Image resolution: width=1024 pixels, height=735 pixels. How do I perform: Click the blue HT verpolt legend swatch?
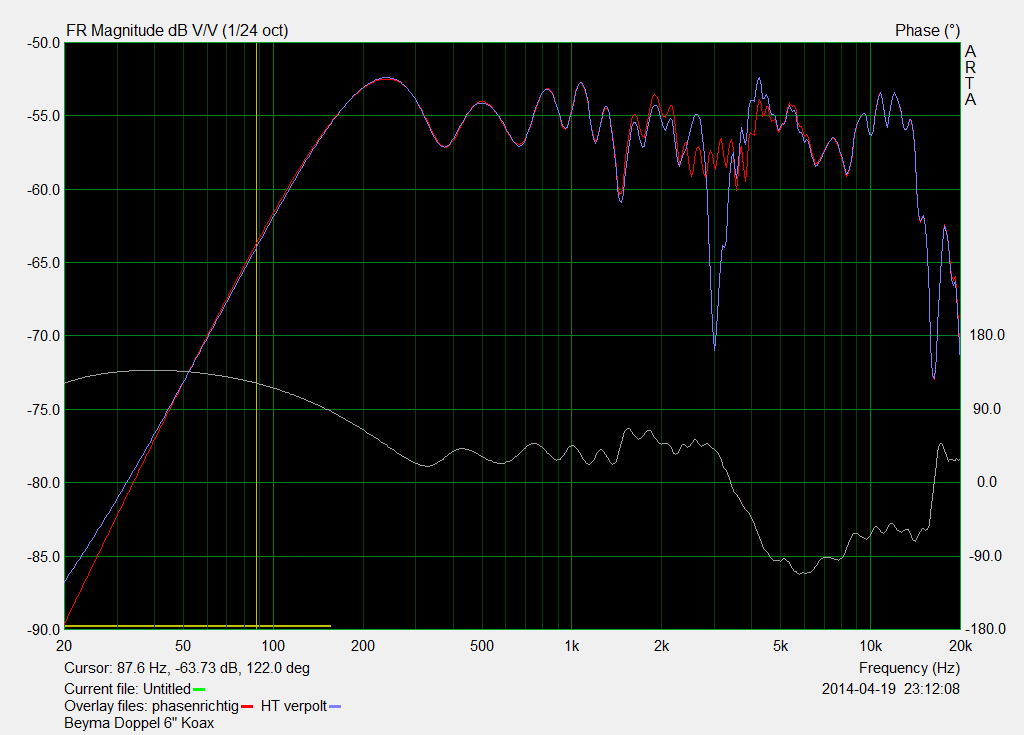coord(335,706)
